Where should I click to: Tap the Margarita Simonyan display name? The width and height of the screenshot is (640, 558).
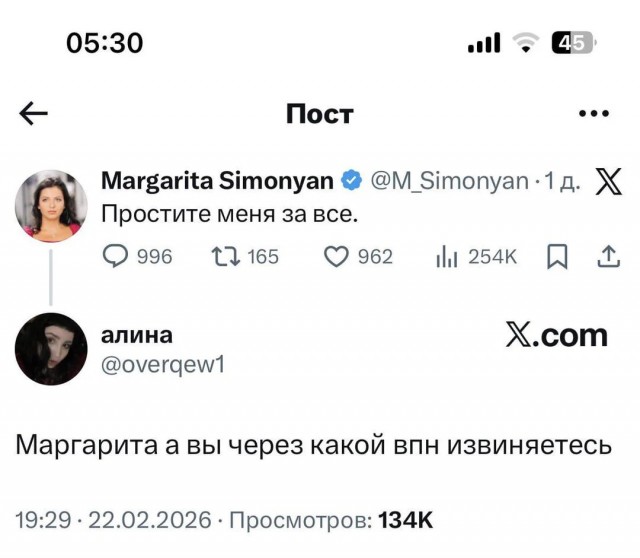217,181
